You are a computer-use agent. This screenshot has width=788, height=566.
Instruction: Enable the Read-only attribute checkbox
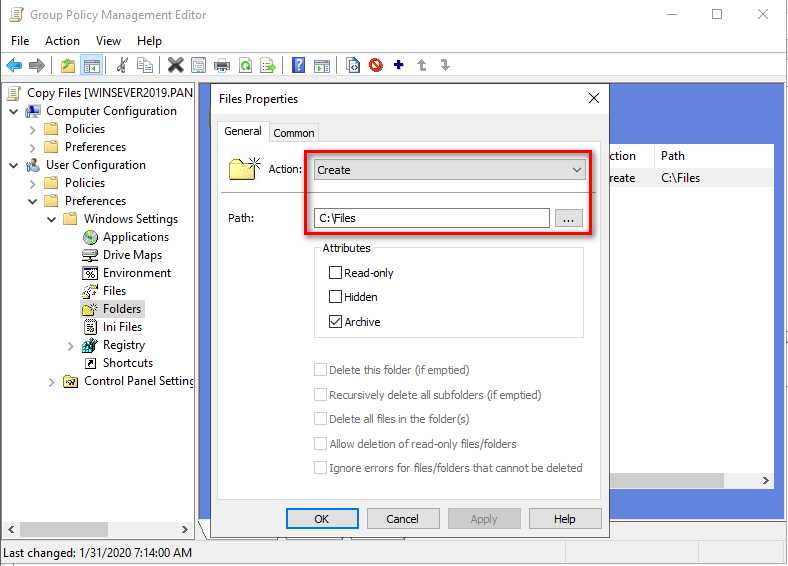tap(335, 273)
